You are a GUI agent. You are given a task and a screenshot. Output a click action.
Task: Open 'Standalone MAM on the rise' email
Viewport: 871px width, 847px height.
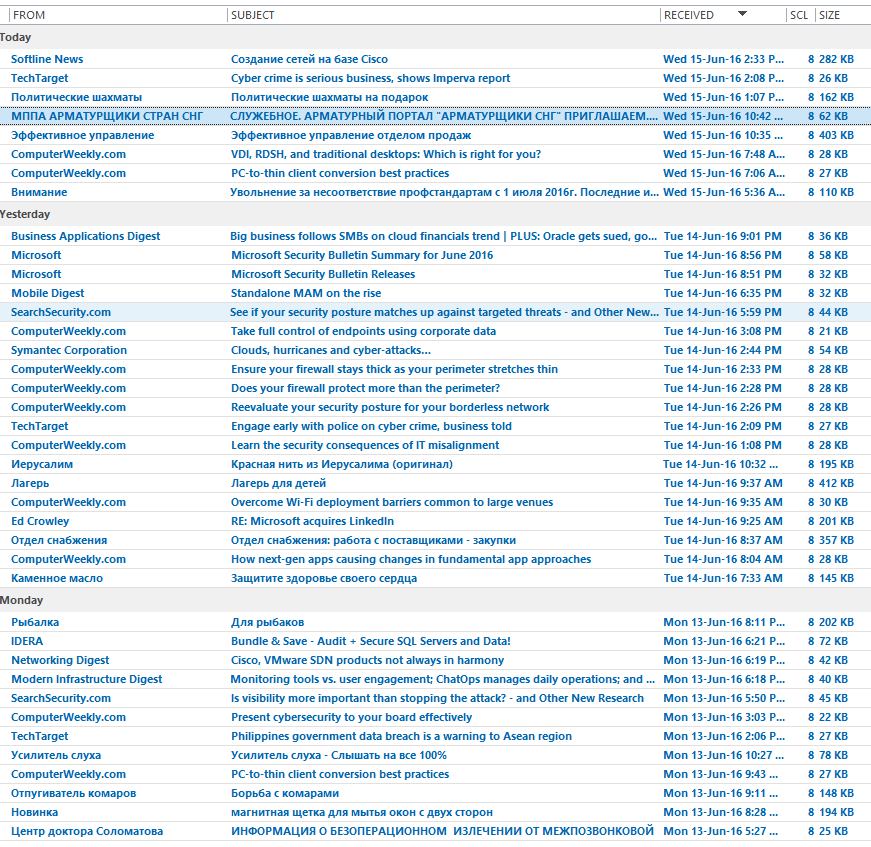pyautogui.click(x=436, y=293)
